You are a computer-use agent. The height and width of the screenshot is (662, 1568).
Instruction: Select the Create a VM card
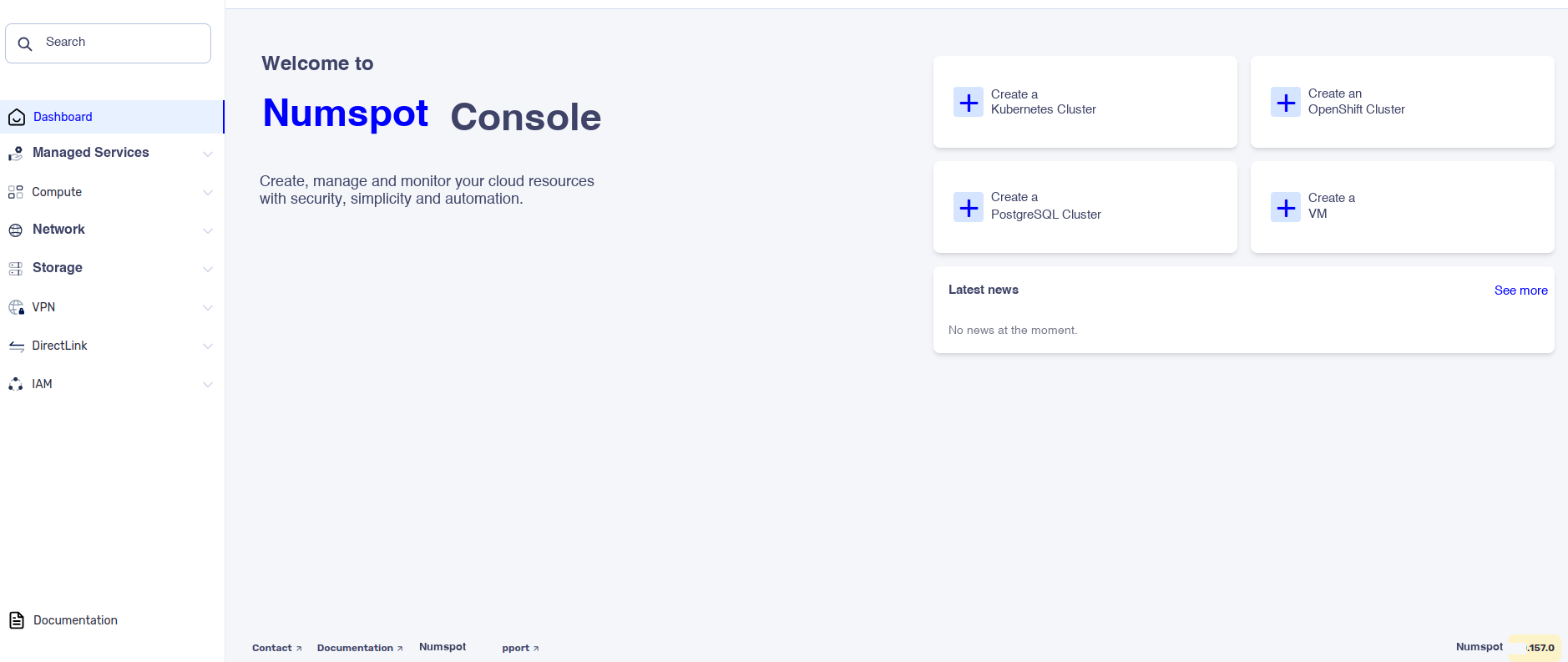[1403, 207]
